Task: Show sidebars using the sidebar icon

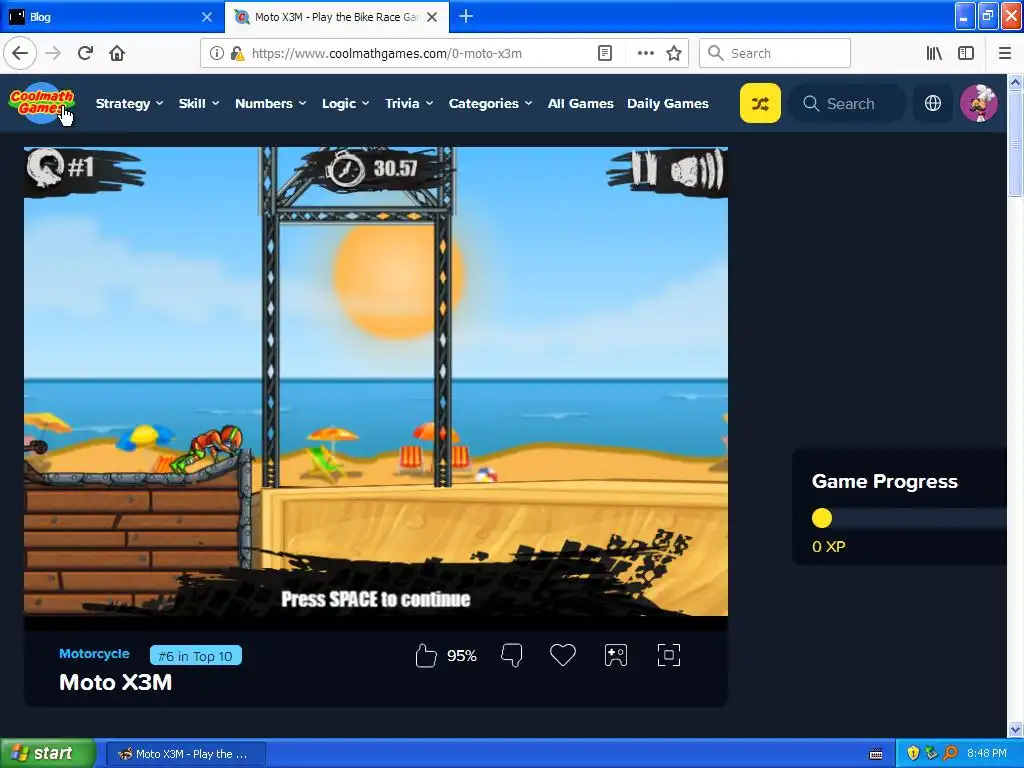Action: (x=966, y=53)
